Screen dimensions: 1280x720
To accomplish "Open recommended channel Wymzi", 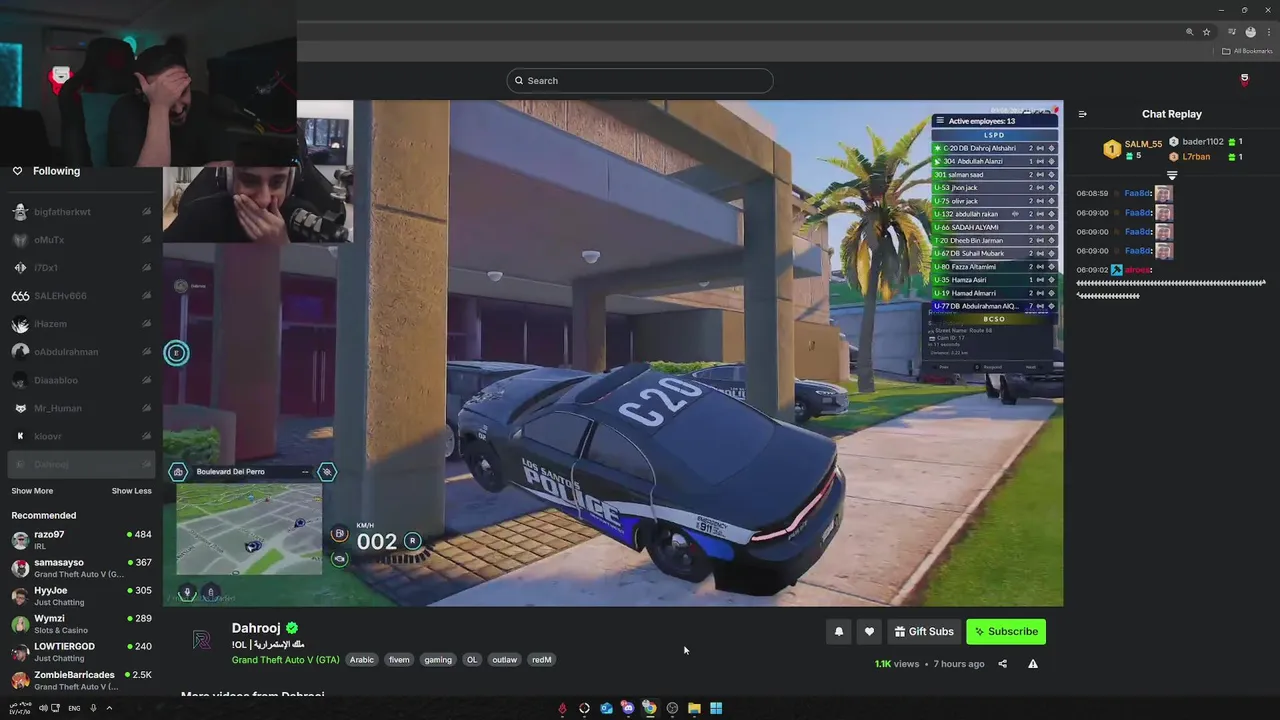I will click(x=81, y=624).
